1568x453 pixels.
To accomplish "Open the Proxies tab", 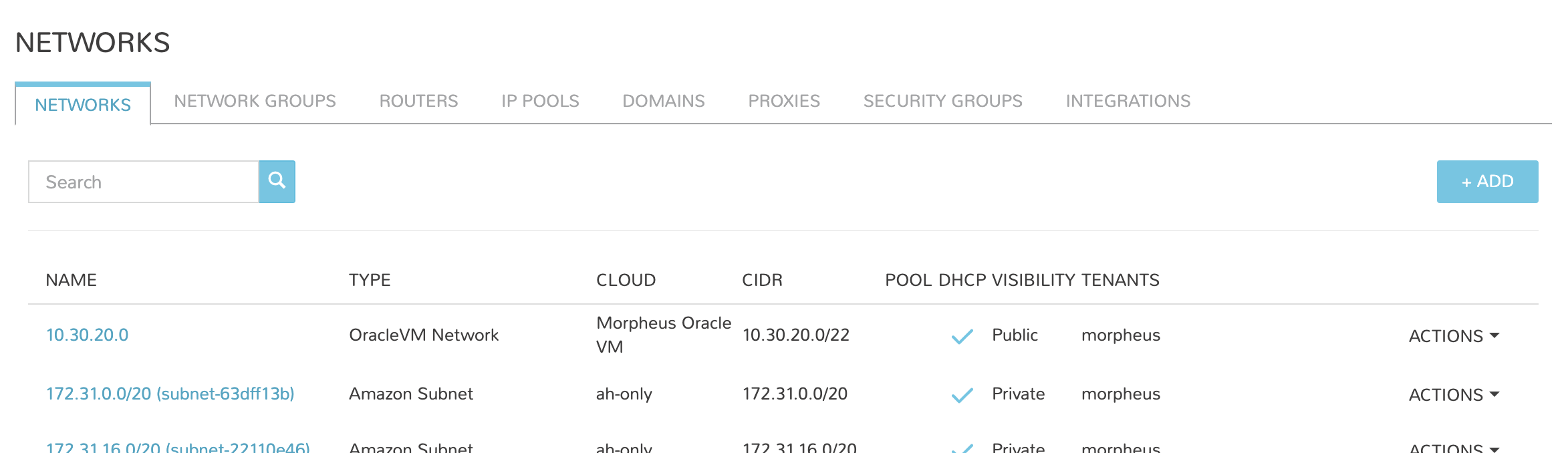I will 783,101.
